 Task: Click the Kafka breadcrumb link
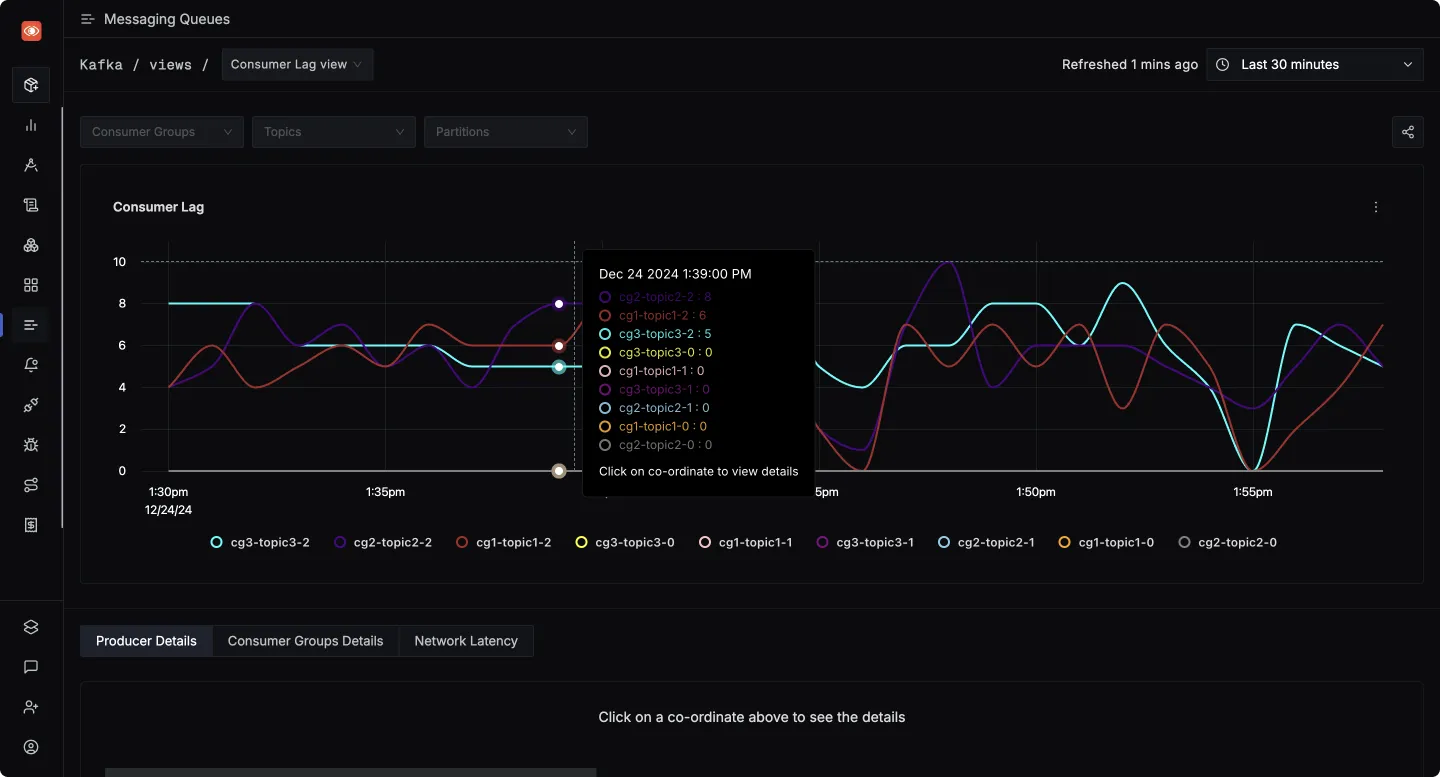click(x=100, y=64)
